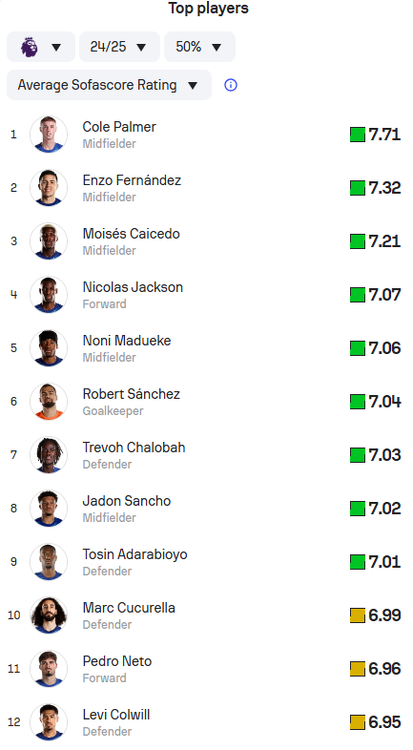
Task: Select Moisés Caicedo's profile picture
Action: (x=48, y=241)
